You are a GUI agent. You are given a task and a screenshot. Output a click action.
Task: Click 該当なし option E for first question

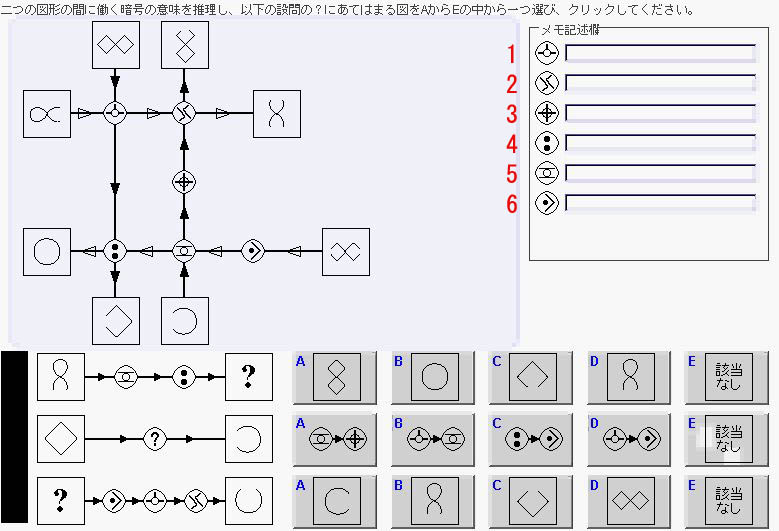[728, 376]
